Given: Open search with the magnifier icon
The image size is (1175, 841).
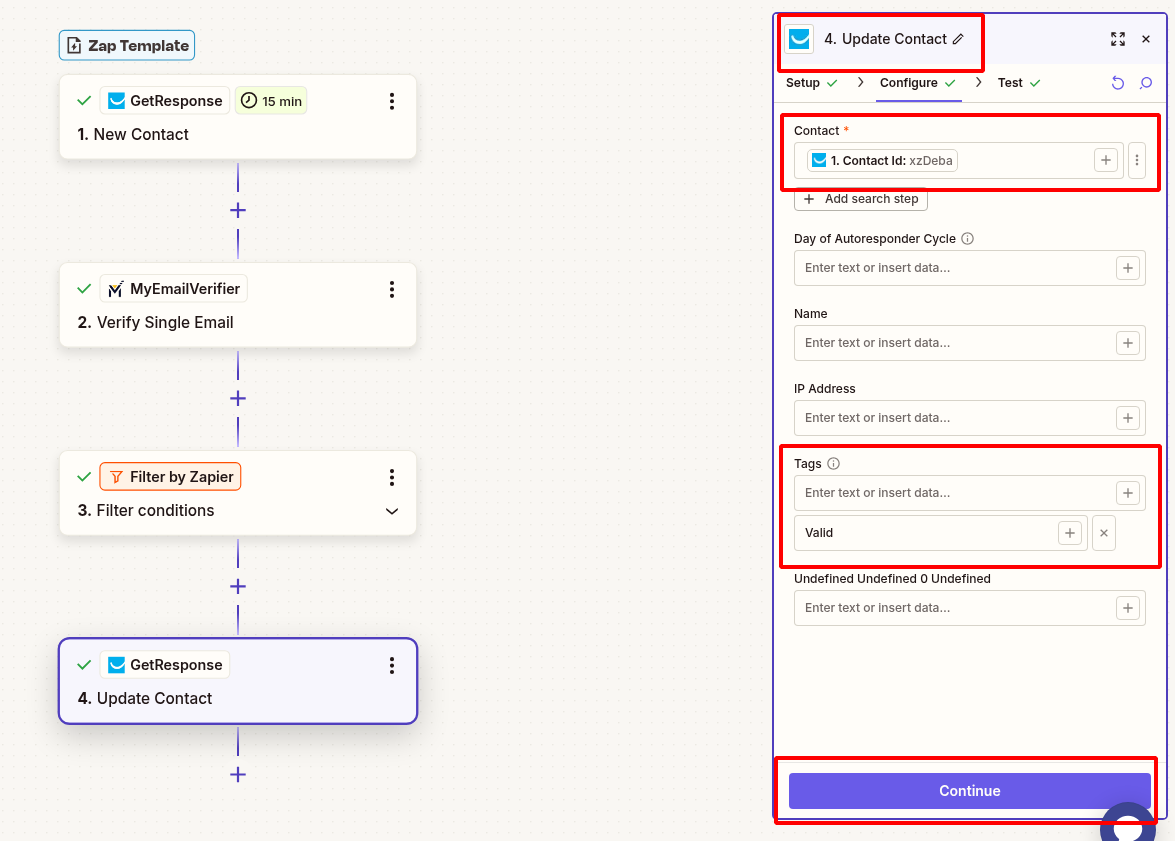Looking at the screenshot, I should (x=1145, y=83).
